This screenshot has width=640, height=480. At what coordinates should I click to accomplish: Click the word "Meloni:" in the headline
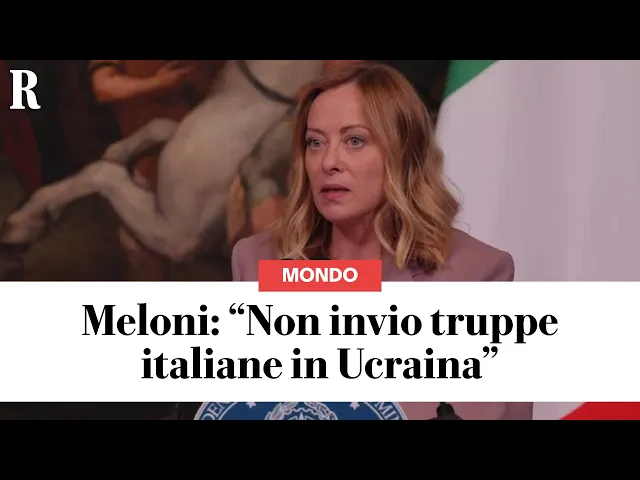tap(151, 321)
